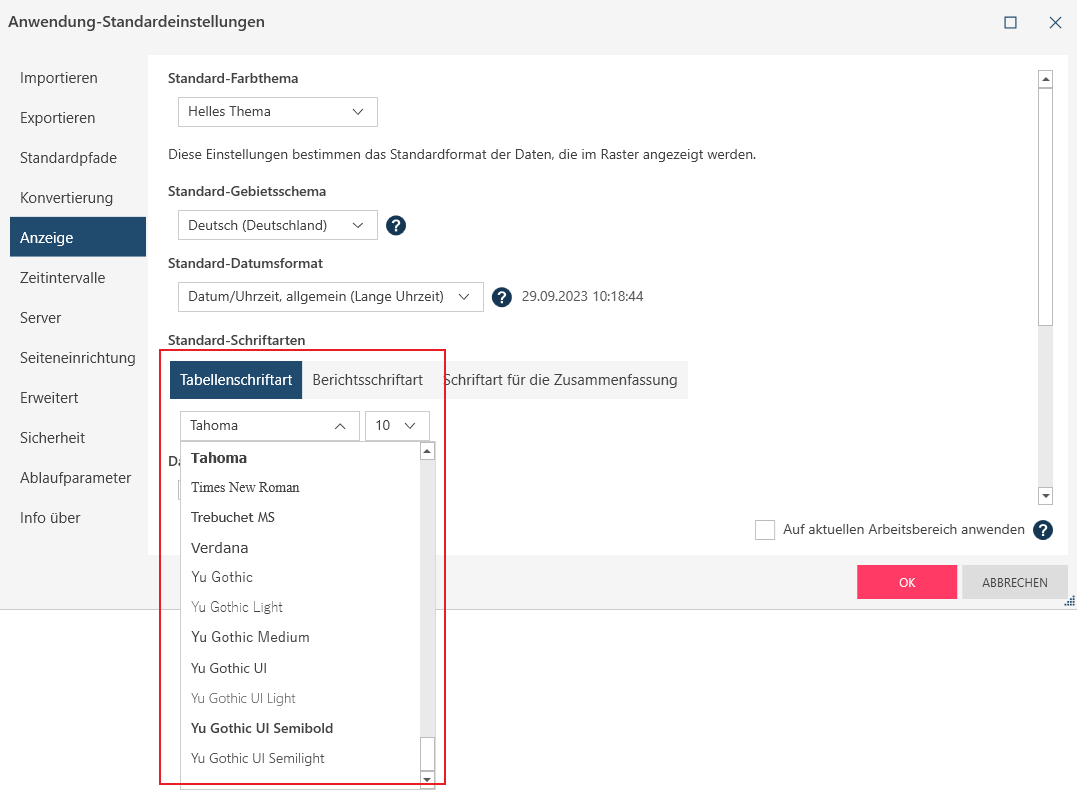Switch to Berichtsschriftart tab
Screen dimensions: 1077x792
click(x=367, y=380)
